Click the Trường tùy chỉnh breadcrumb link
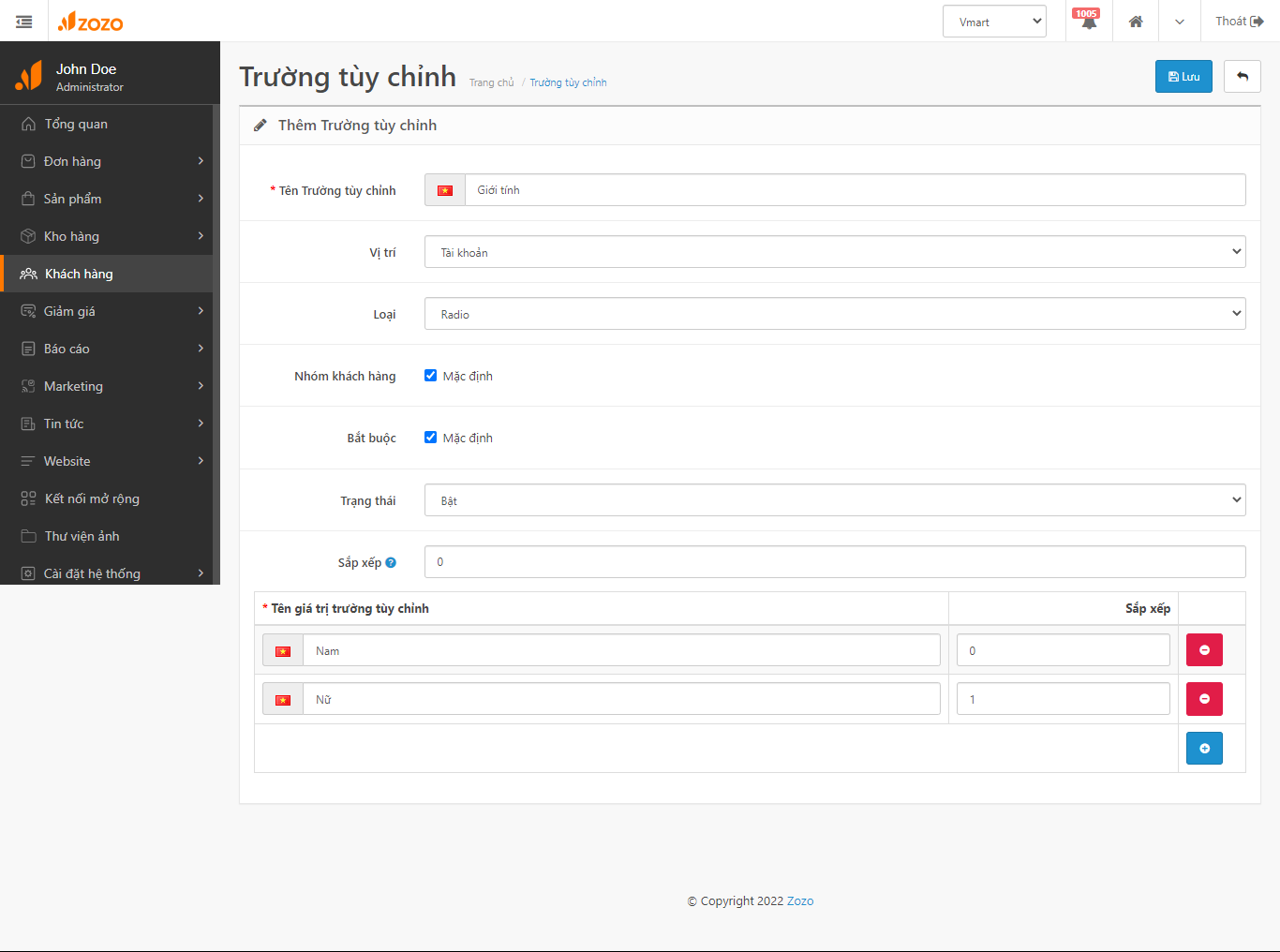 pyautogui.click(x=568, y=82)
